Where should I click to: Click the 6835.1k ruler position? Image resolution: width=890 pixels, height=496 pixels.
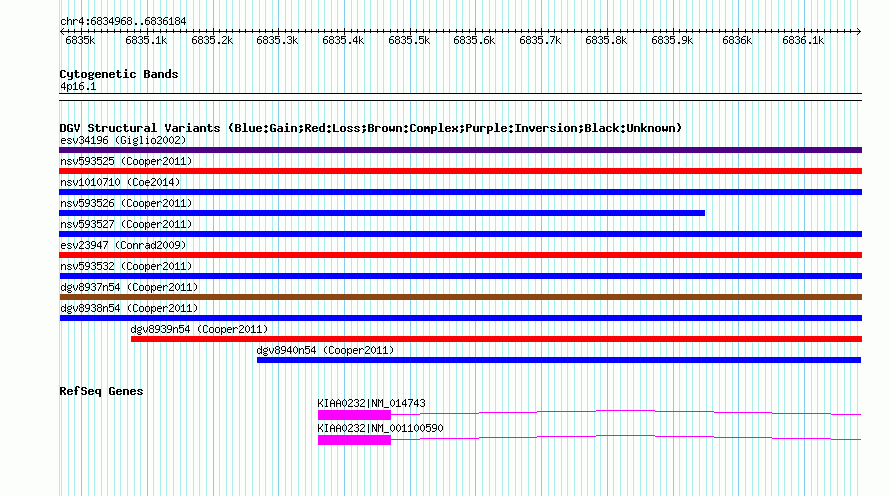[146, 40]
